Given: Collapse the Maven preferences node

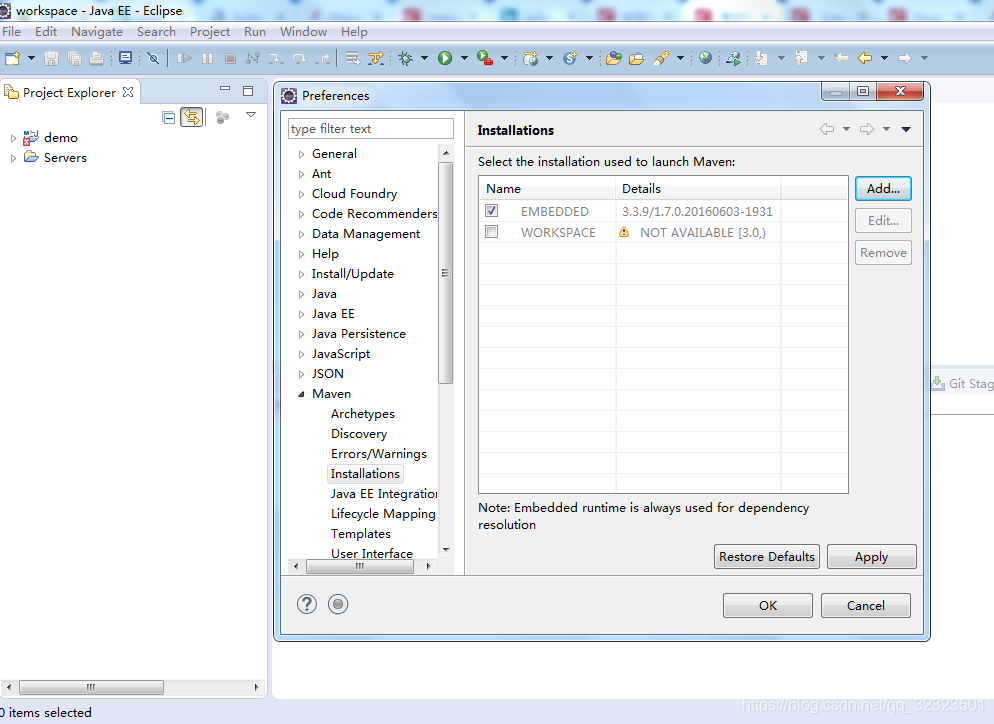Looking at the screenshot, I should click(x=301, y=394).
